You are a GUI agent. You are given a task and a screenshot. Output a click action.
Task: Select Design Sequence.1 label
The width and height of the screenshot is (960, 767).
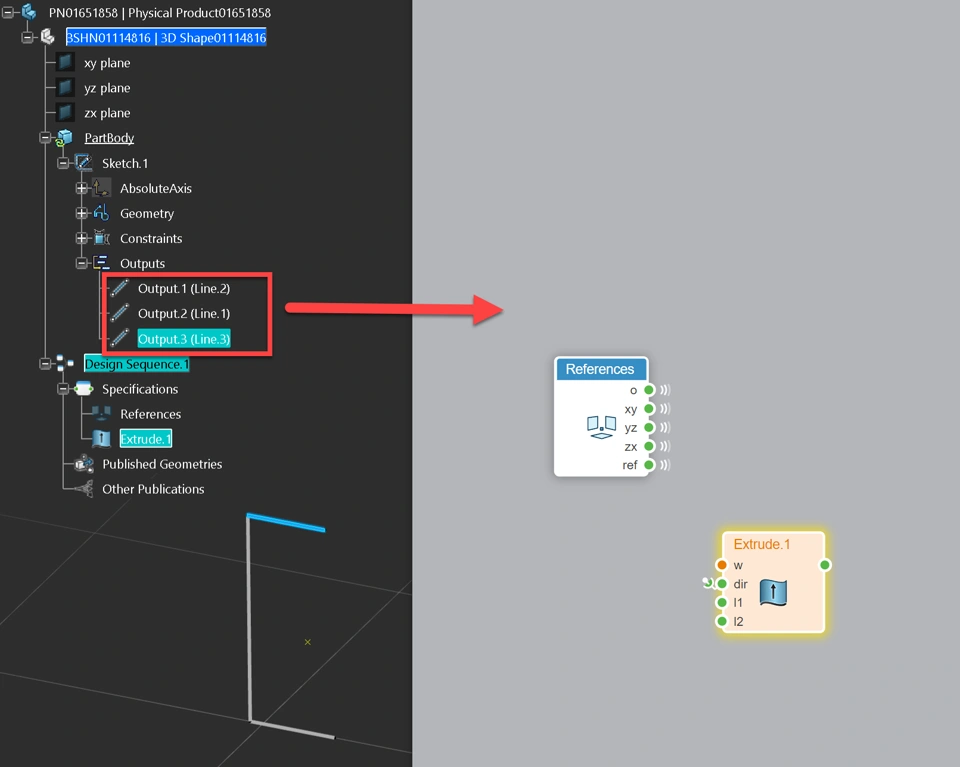coord(137,364)
